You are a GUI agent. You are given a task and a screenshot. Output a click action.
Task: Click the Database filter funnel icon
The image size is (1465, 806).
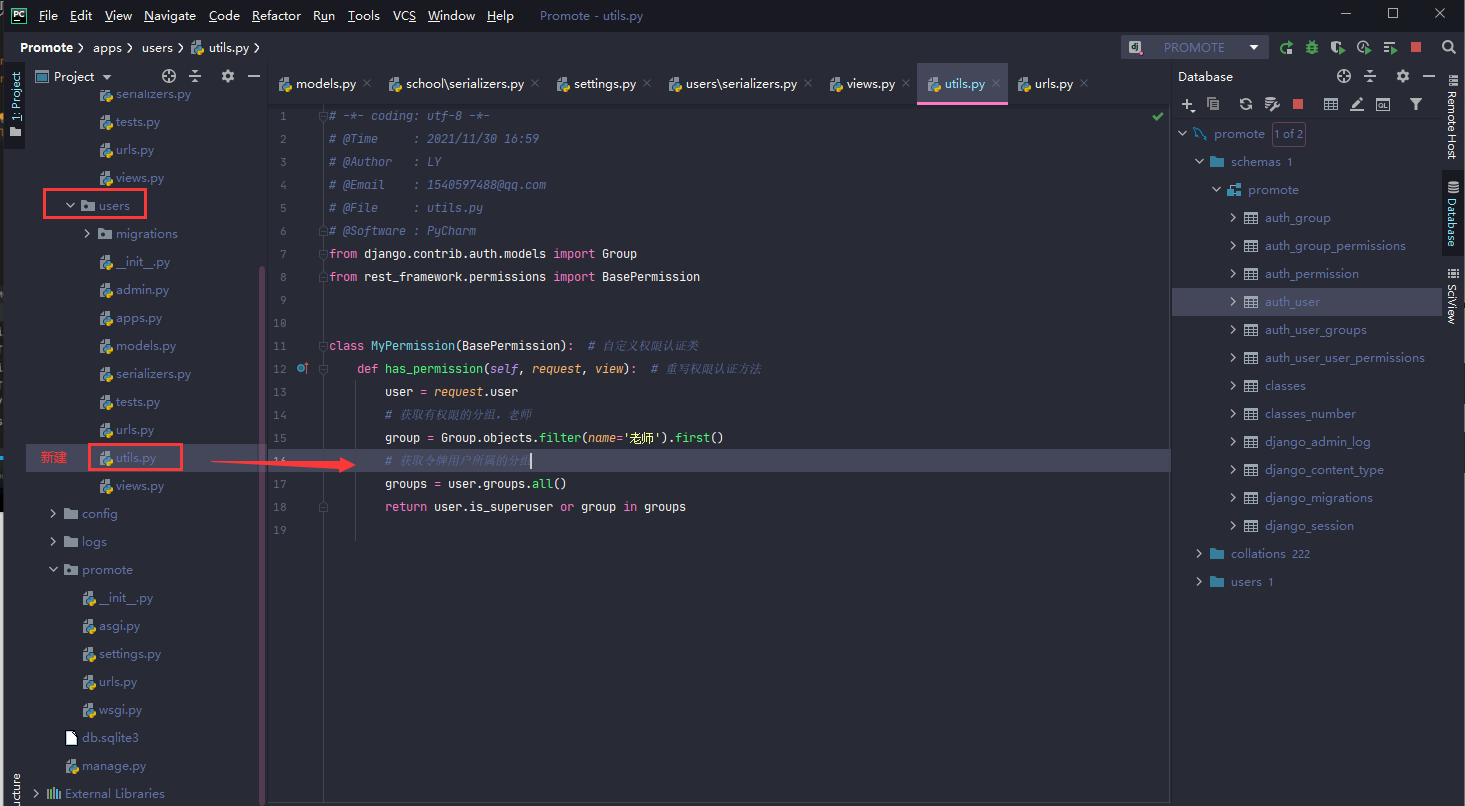(x=1416, y=104)
